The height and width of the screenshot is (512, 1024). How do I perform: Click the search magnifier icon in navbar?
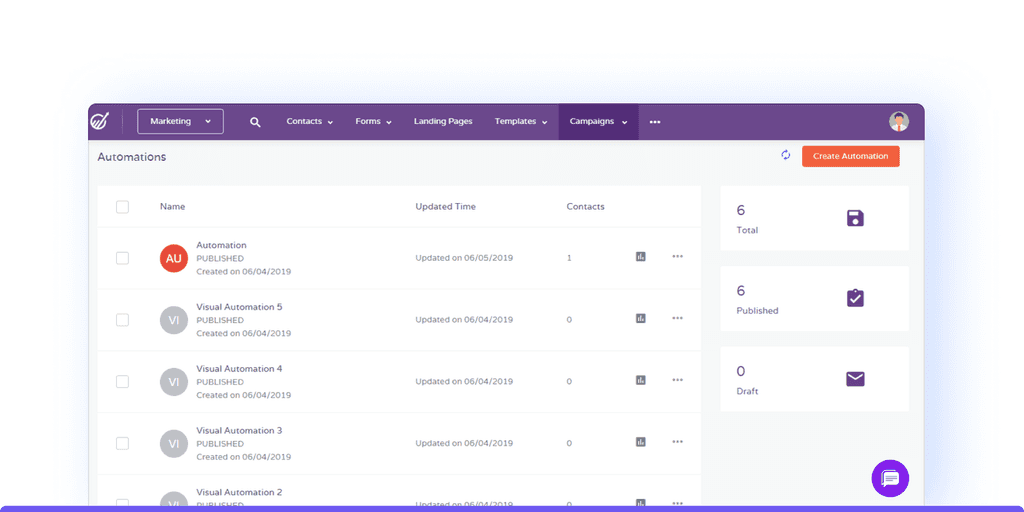[x=255, y=122]
